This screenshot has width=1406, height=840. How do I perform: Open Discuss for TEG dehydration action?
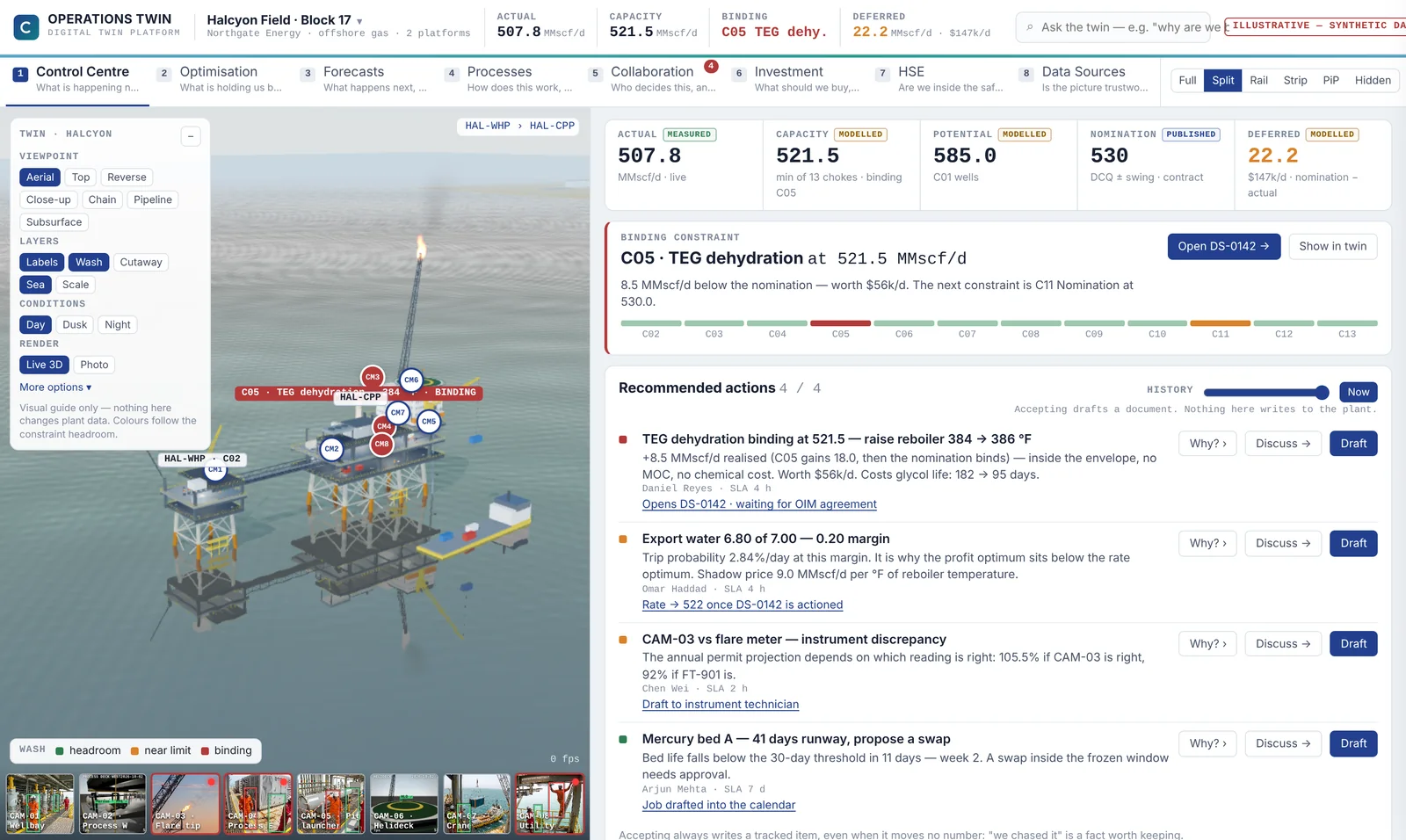1283,444
